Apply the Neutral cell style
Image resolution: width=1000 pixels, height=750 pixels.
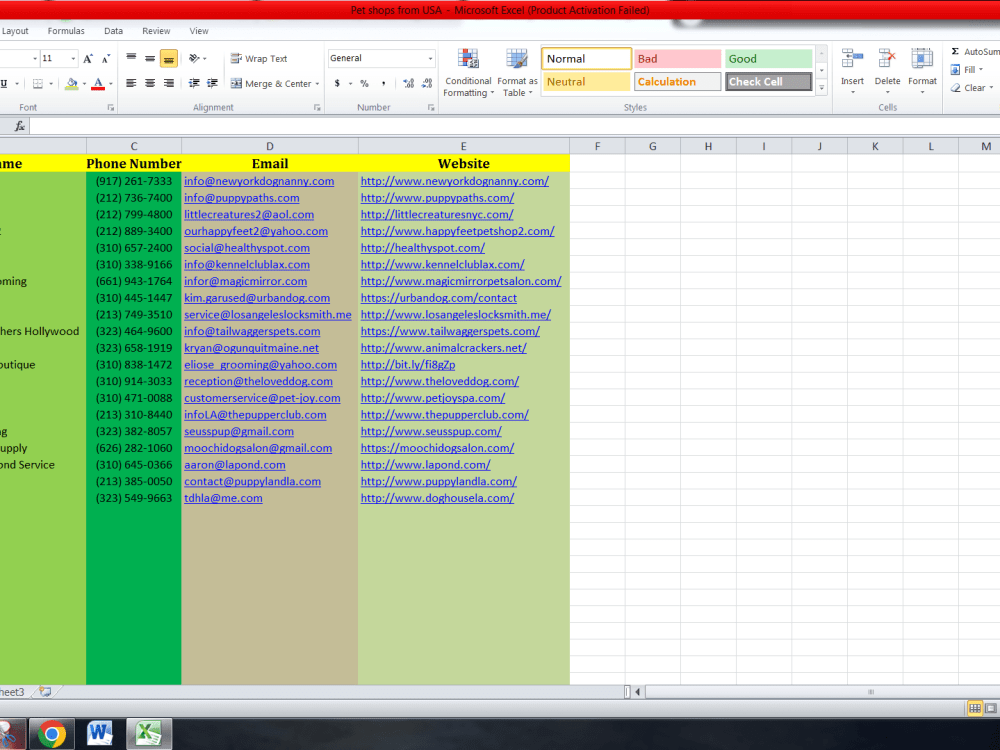click(586, 82)
